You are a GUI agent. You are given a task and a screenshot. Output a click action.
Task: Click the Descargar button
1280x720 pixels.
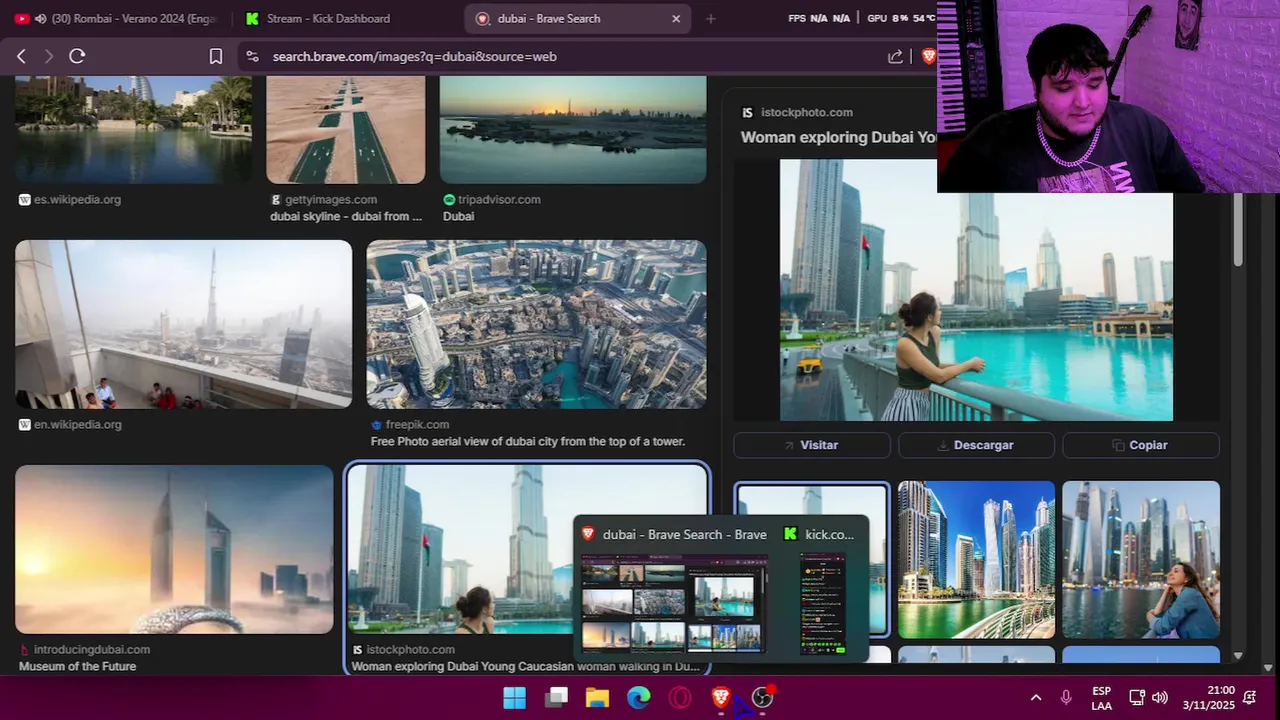(976, 445)
